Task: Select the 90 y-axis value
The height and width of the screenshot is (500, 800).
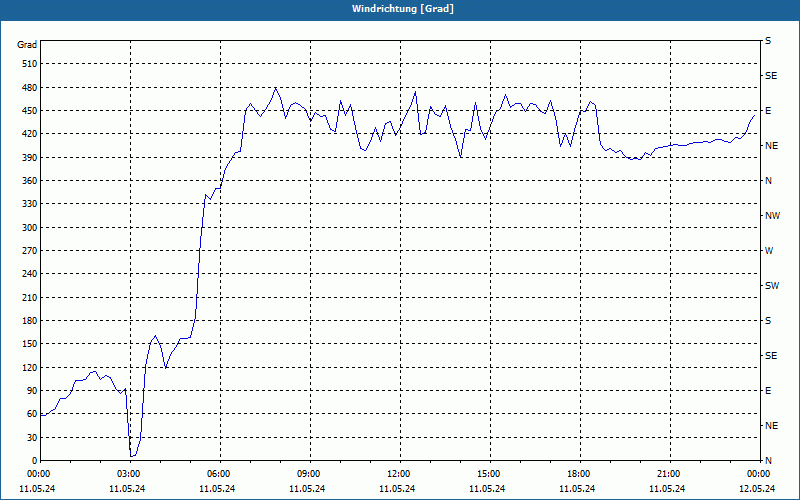Action: (x=32, y=391)
